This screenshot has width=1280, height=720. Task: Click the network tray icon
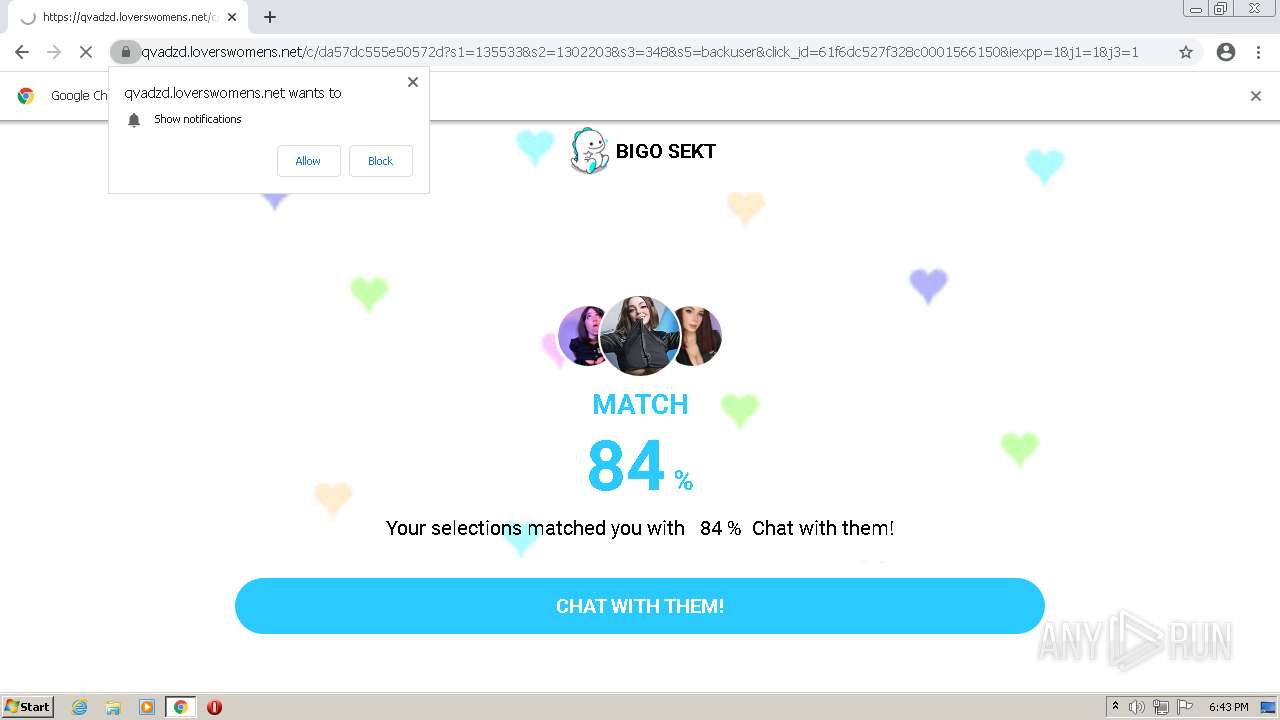[x=1161, y=707]
